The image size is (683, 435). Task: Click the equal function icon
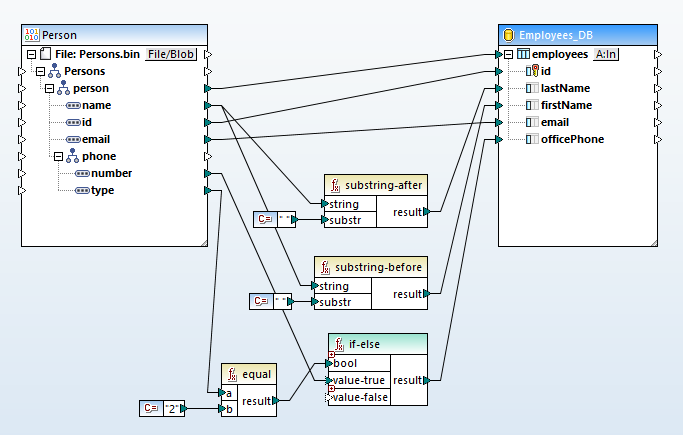232,373
